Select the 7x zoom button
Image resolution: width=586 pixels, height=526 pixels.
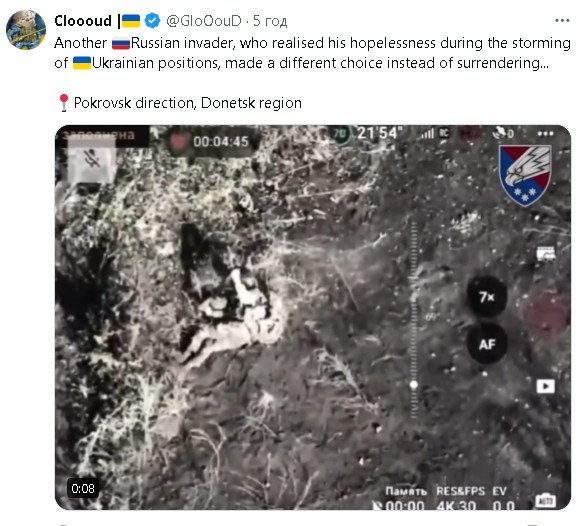[487, 297]
